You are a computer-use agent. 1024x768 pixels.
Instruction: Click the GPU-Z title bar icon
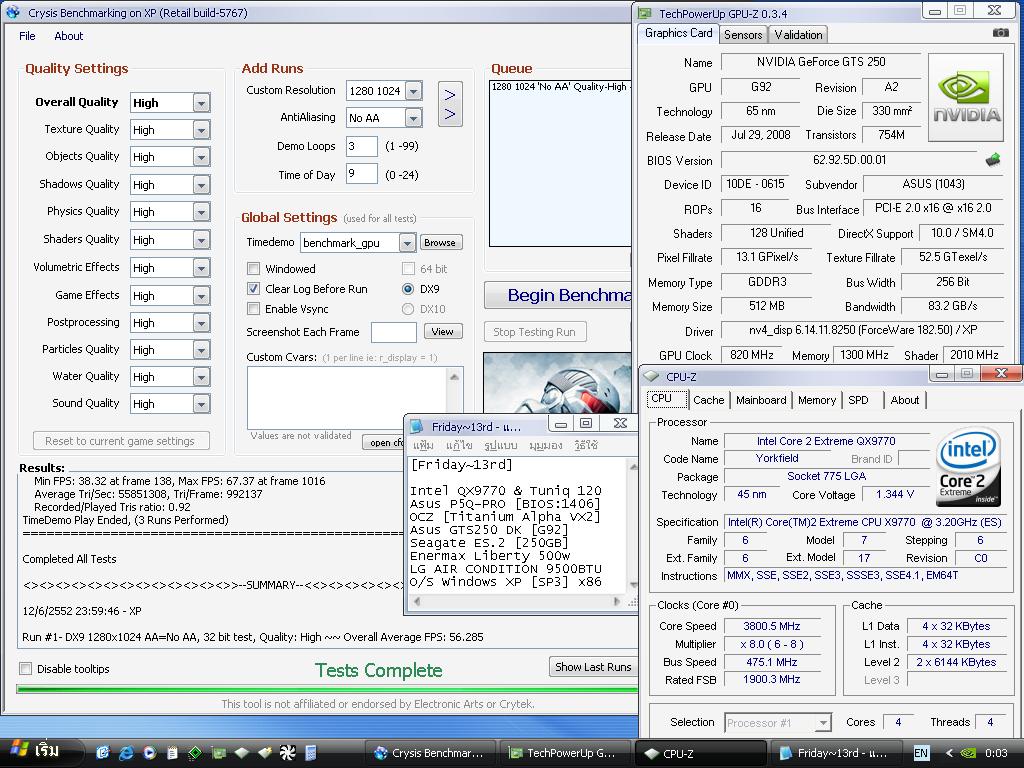pos(645,13)
